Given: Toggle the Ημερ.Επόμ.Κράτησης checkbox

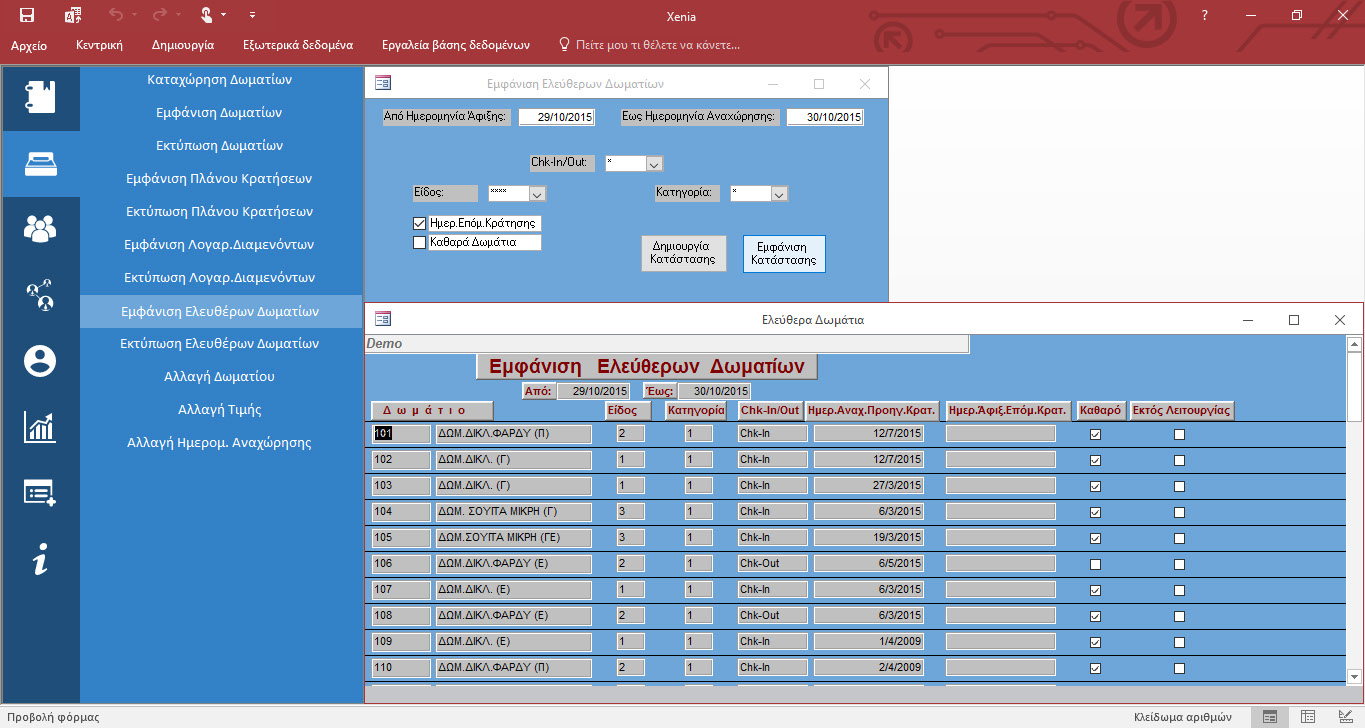Looking at the screenshot, I should (x=420, y=223).
